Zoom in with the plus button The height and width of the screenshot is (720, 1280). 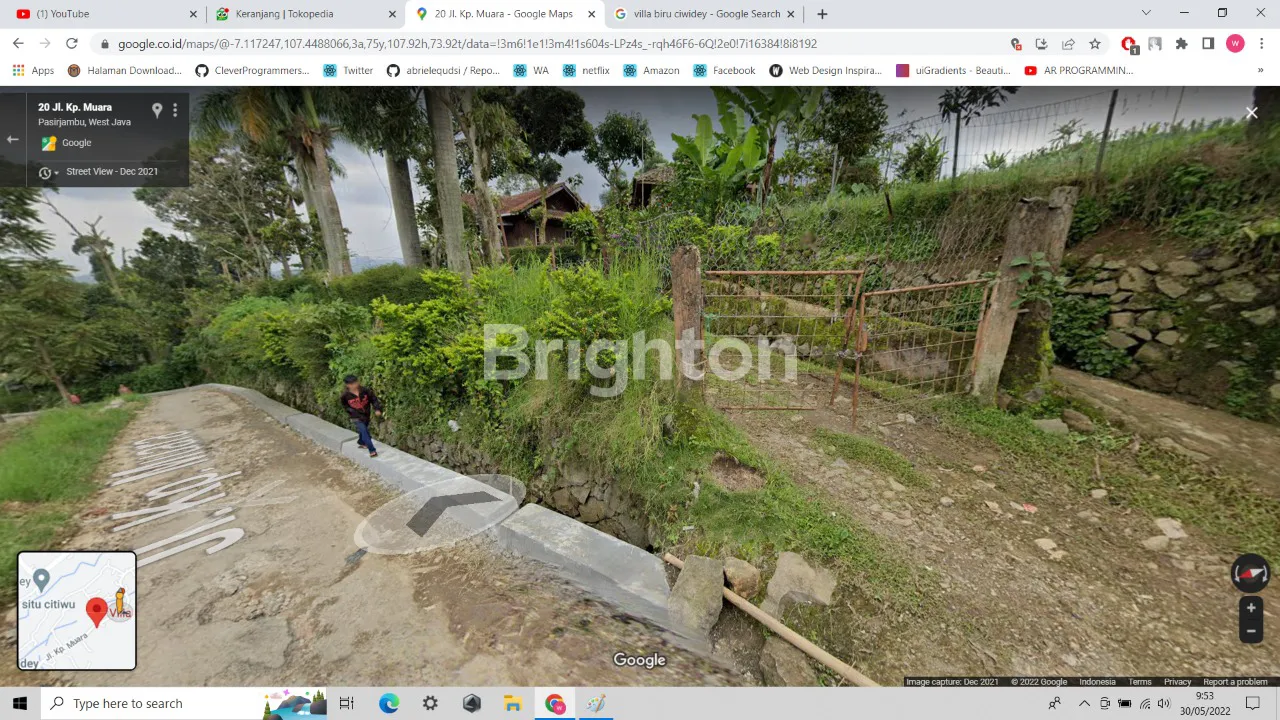(x=1250, y=608)
